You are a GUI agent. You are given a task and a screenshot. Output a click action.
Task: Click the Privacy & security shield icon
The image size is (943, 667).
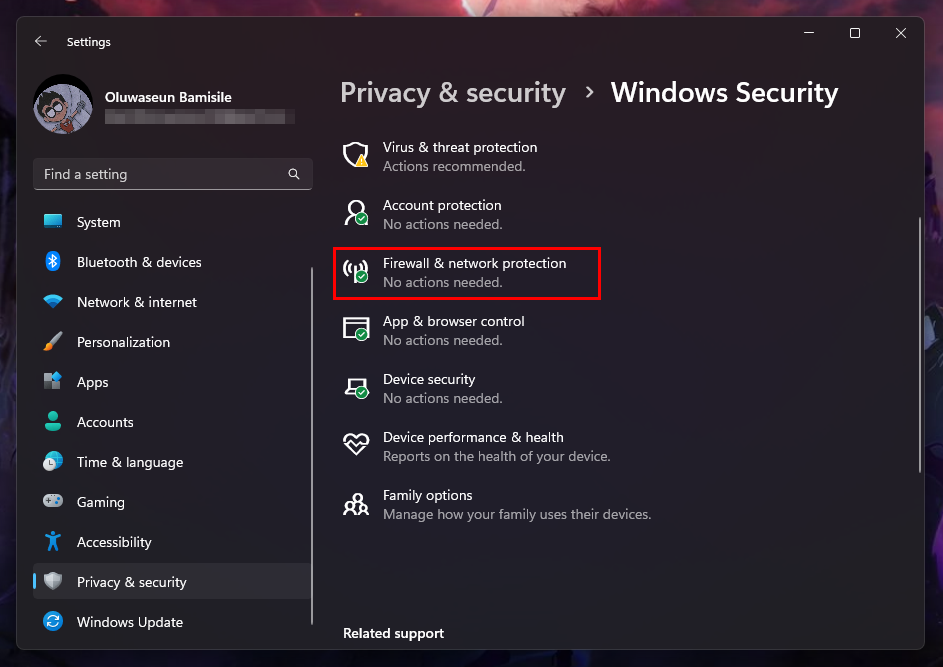click(53, 581)
